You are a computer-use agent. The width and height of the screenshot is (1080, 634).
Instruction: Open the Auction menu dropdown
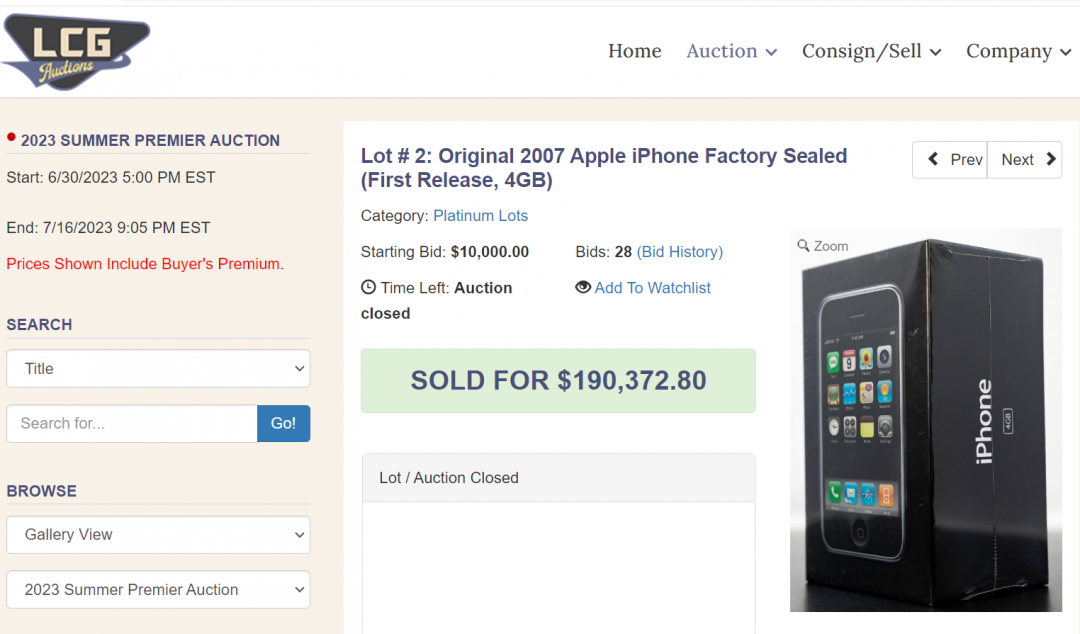pos(731,51)
